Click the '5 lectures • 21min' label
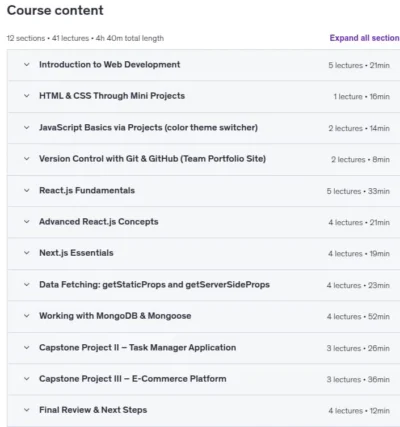 point(359,65)
